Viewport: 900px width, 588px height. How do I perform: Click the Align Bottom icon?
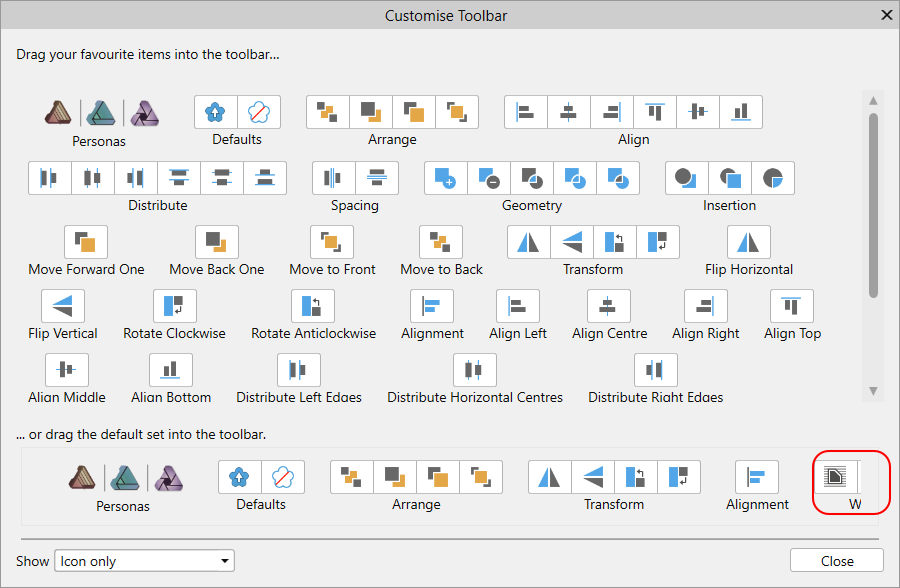click(171, 370)
